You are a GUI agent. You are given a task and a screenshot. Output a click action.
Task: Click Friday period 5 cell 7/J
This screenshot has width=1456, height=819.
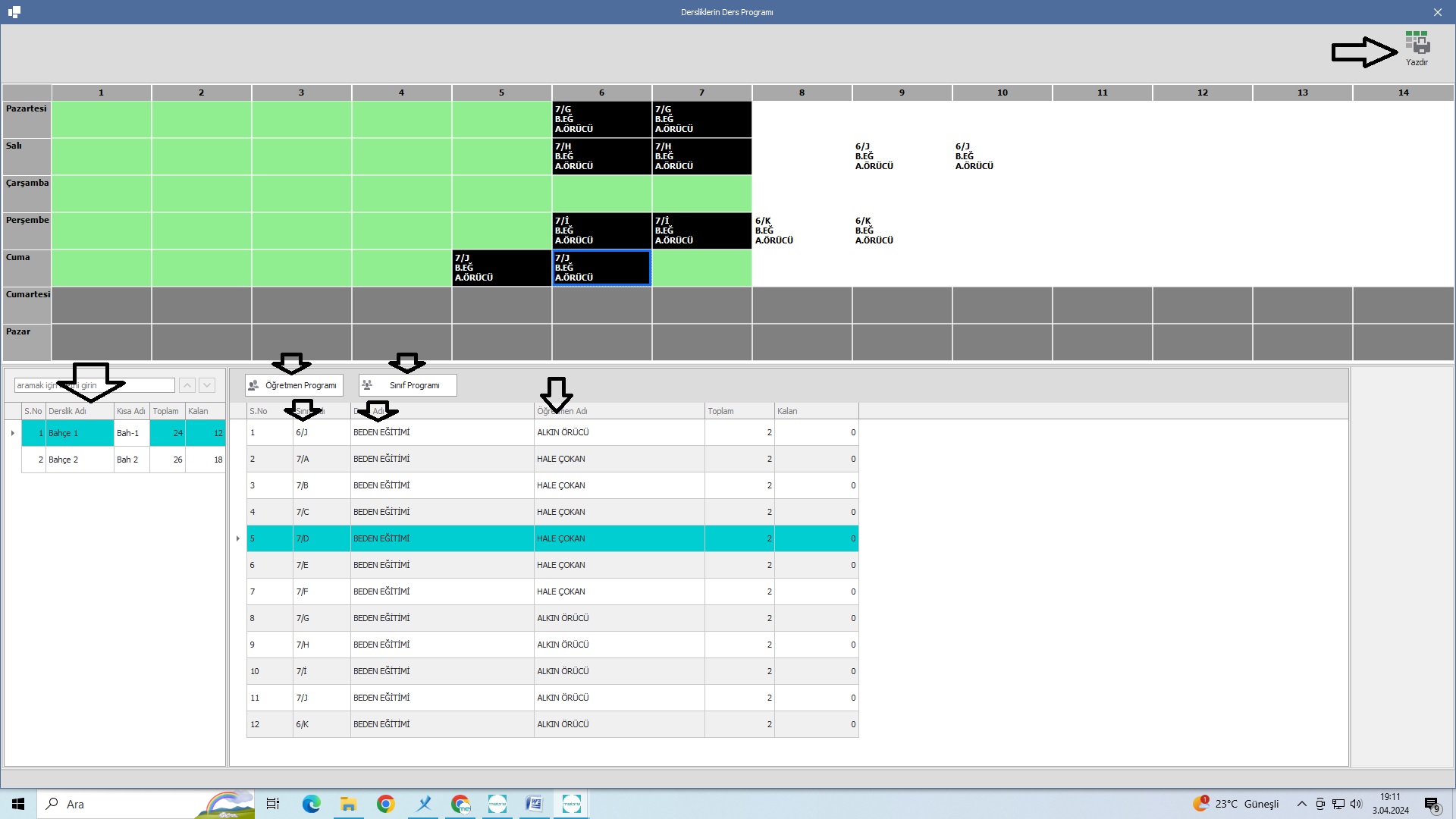point(501,268)
